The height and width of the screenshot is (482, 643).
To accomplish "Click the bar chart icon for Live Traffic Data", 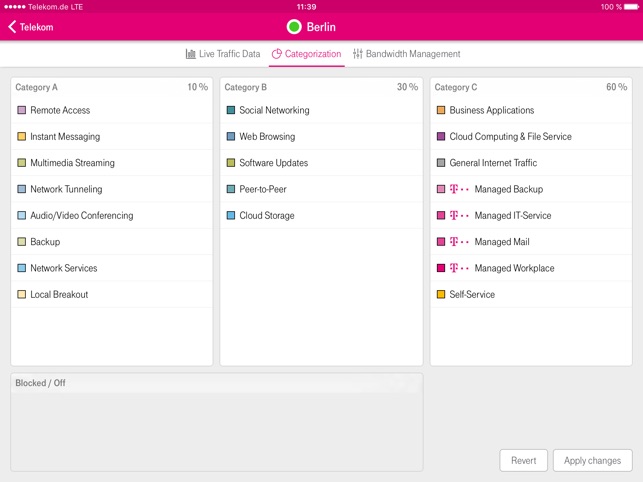I will click(191, 54).
